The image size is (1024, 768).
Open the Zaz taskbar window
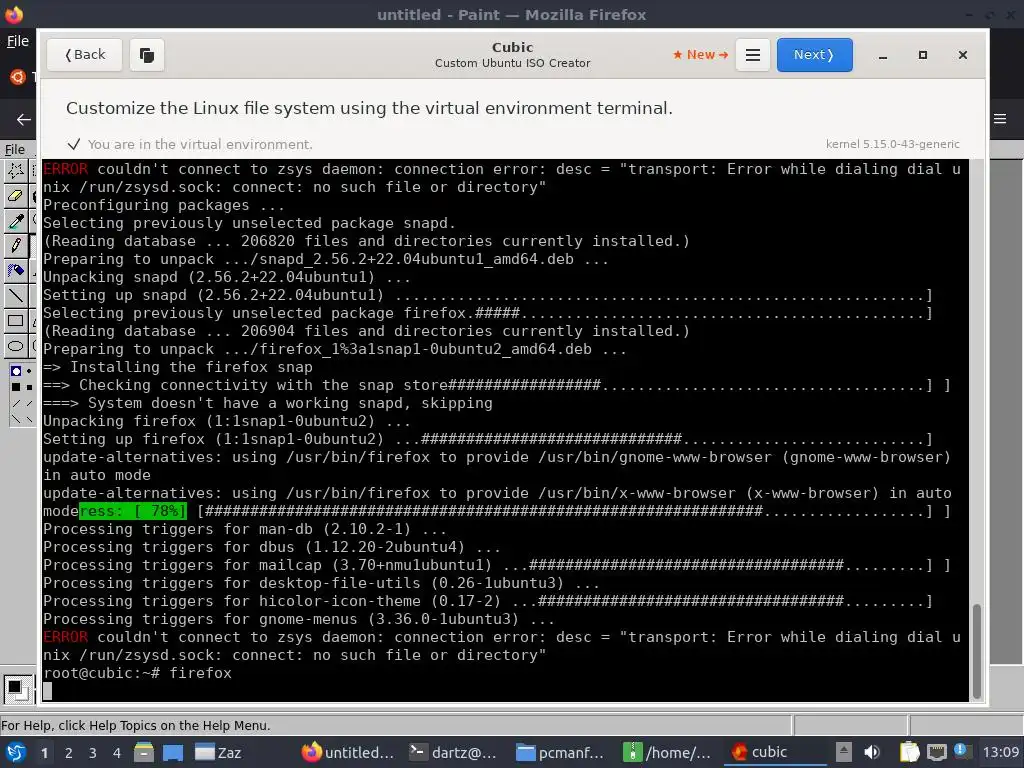(219, 752)
